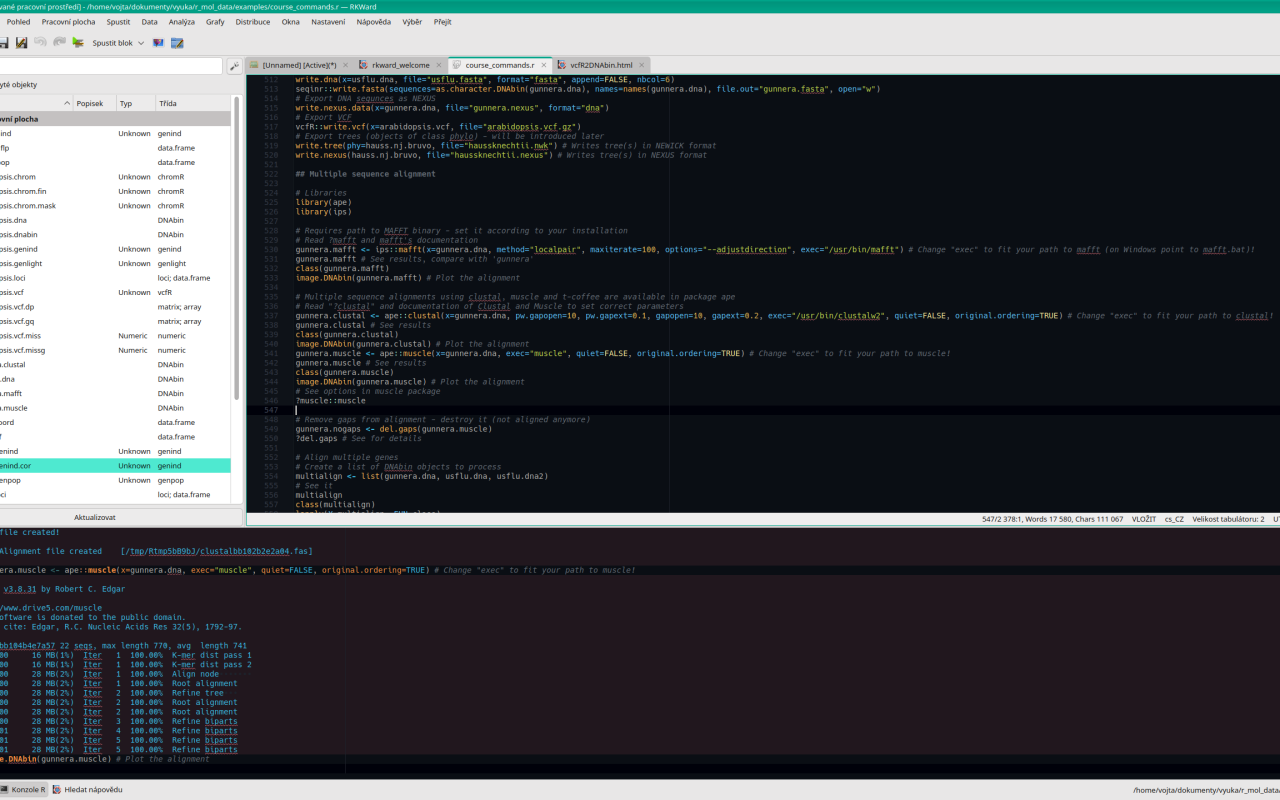This screenshot has width=1280, height=800.
Task: Click the 'library(ape)' line in the editor
Action: click(321, 202)
